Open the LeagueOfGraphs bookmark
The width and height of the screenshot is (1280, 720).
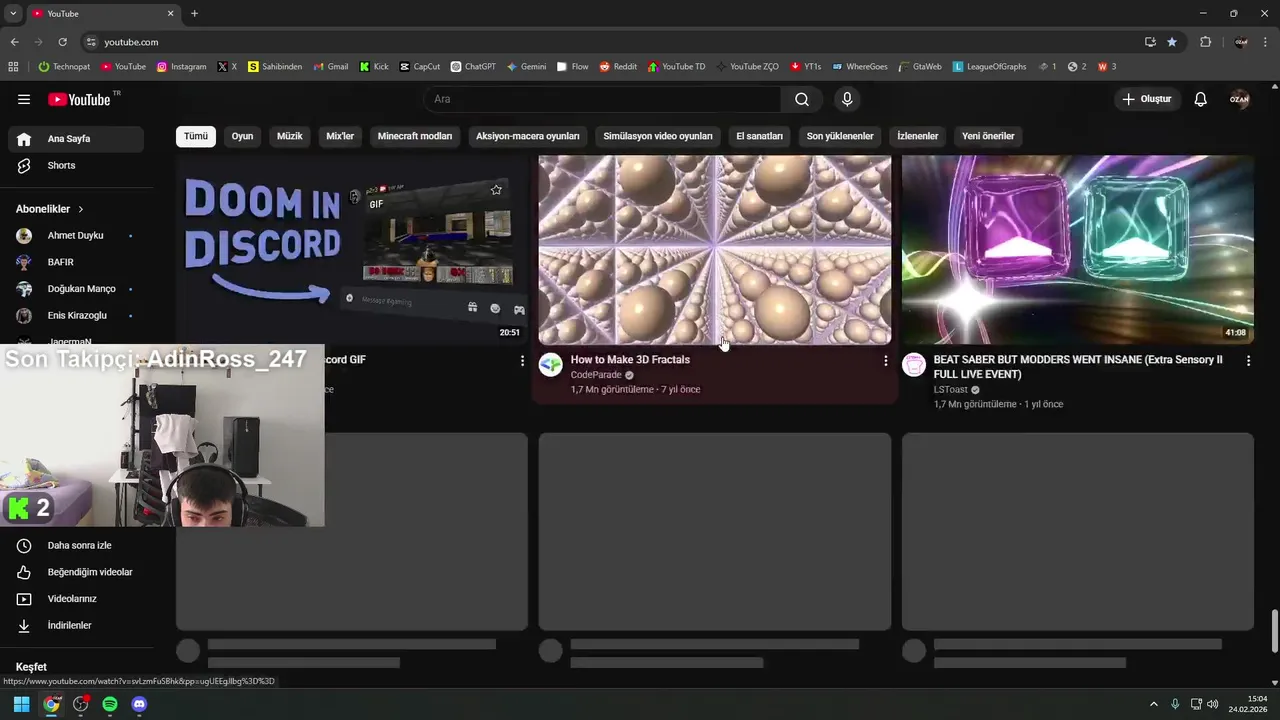(x=990, y=67)
